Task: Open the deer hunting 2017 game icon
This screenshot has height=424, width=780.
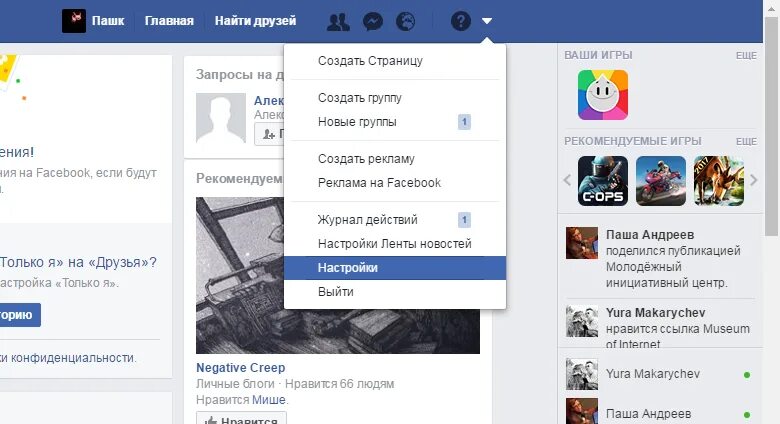Action: pyautogui.click(x=719, y=181)
